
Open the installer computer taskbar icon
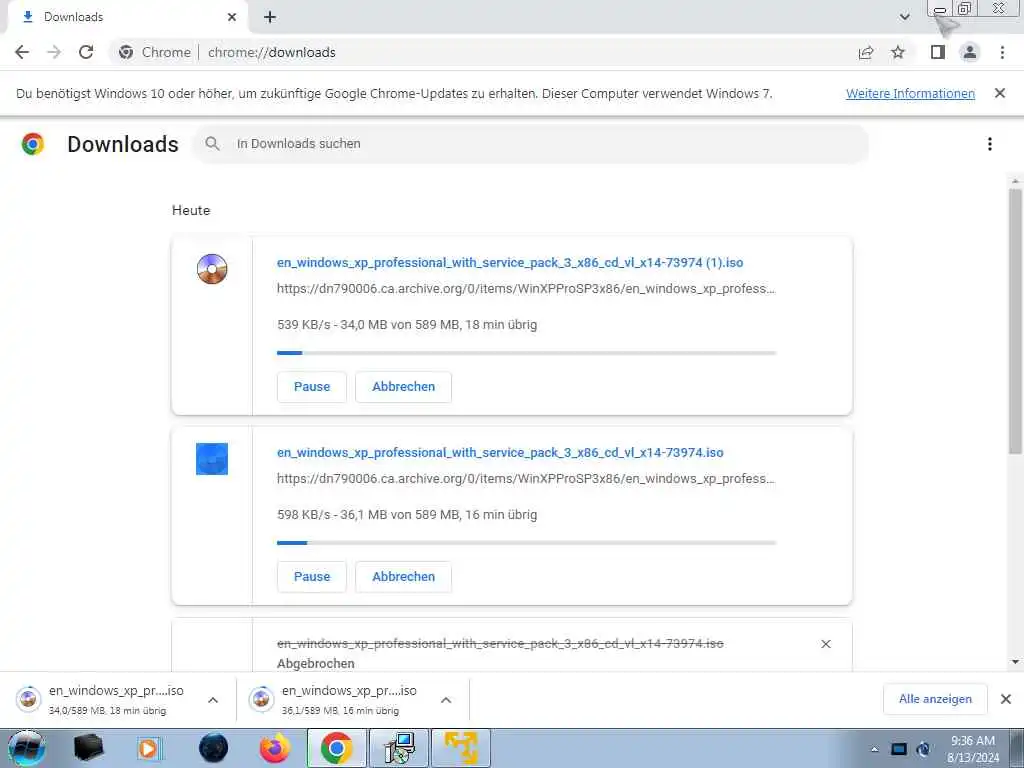(399, 748)
